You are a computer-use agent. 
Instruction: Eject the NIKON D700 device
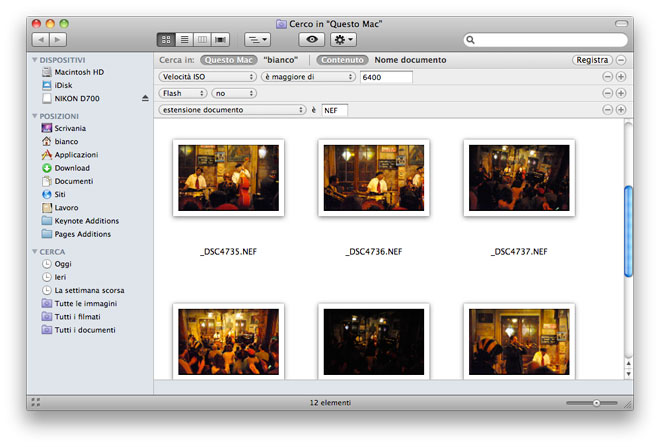point(145,98)
